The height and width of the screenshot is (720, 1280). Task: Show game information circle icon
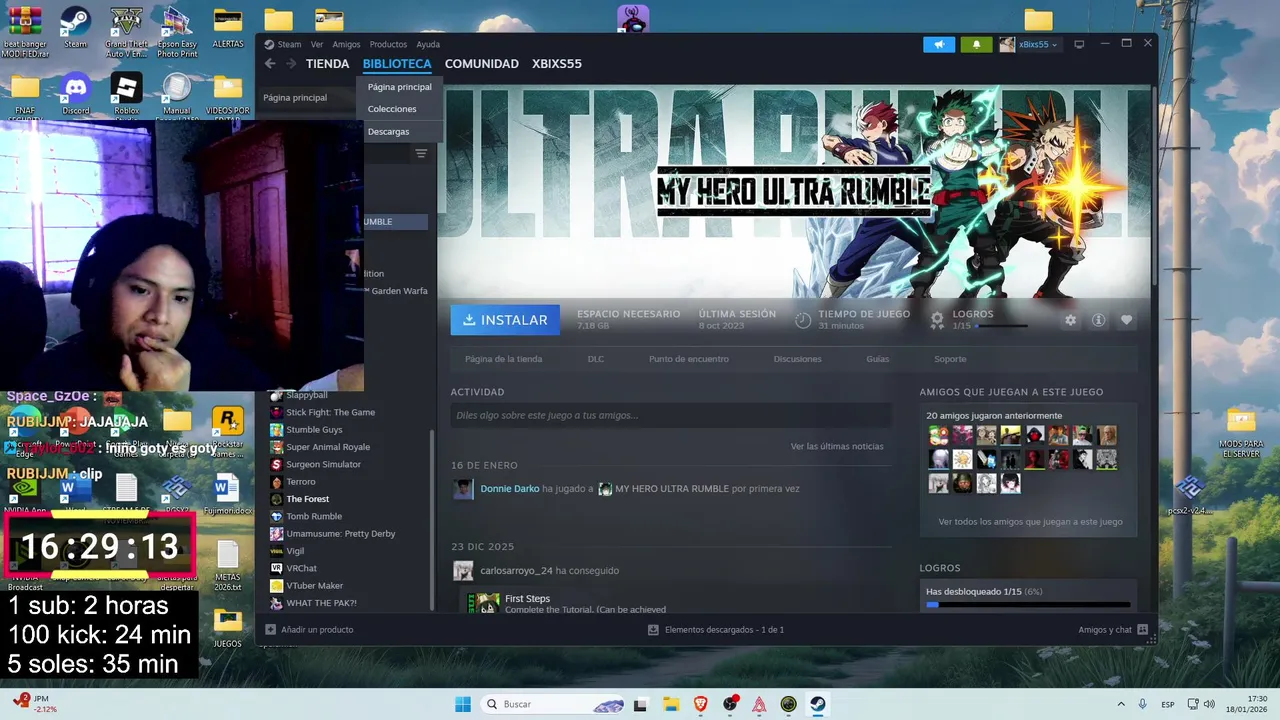pos(1098,320)
